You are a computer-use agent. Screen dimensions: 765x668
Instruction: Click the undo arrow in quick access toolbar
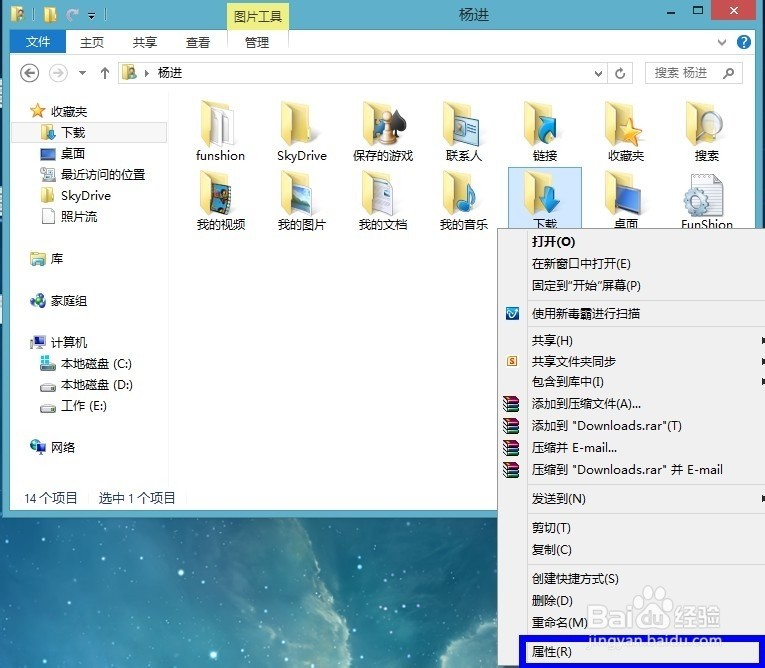(72, 15)
